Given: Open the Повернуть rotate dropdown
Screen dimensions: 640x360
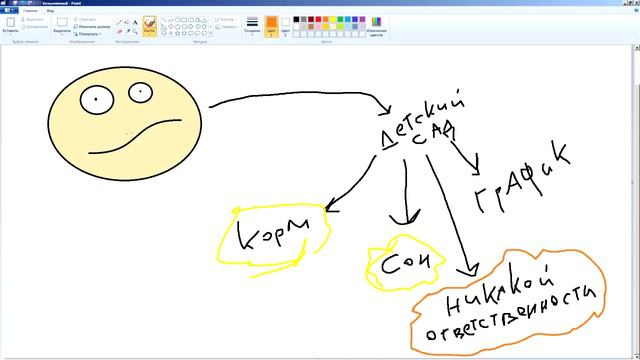Looking at the screenshot, I should 88,34.
